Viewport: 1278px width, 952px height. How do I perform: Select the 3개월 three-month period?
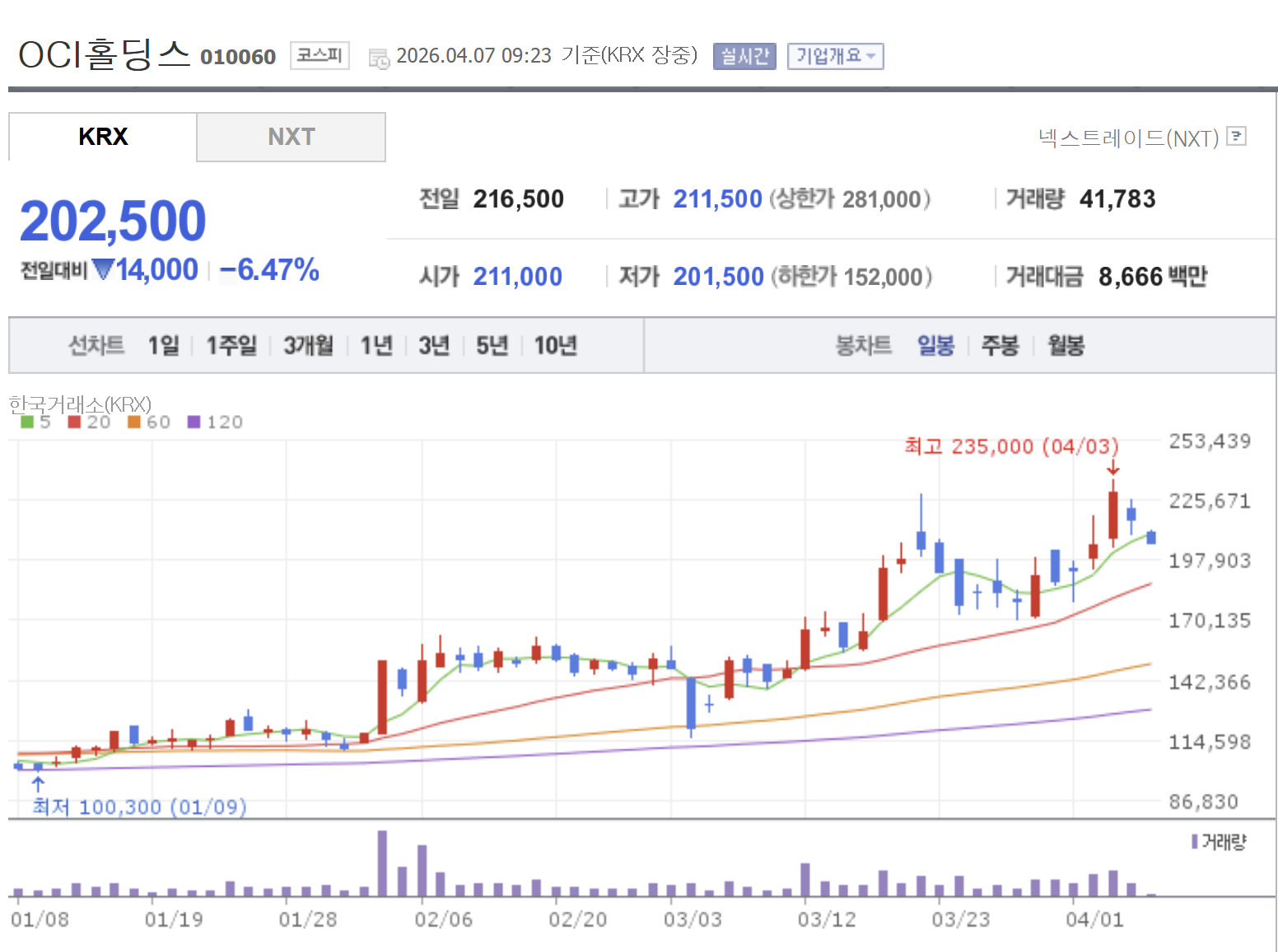(307, 346)
